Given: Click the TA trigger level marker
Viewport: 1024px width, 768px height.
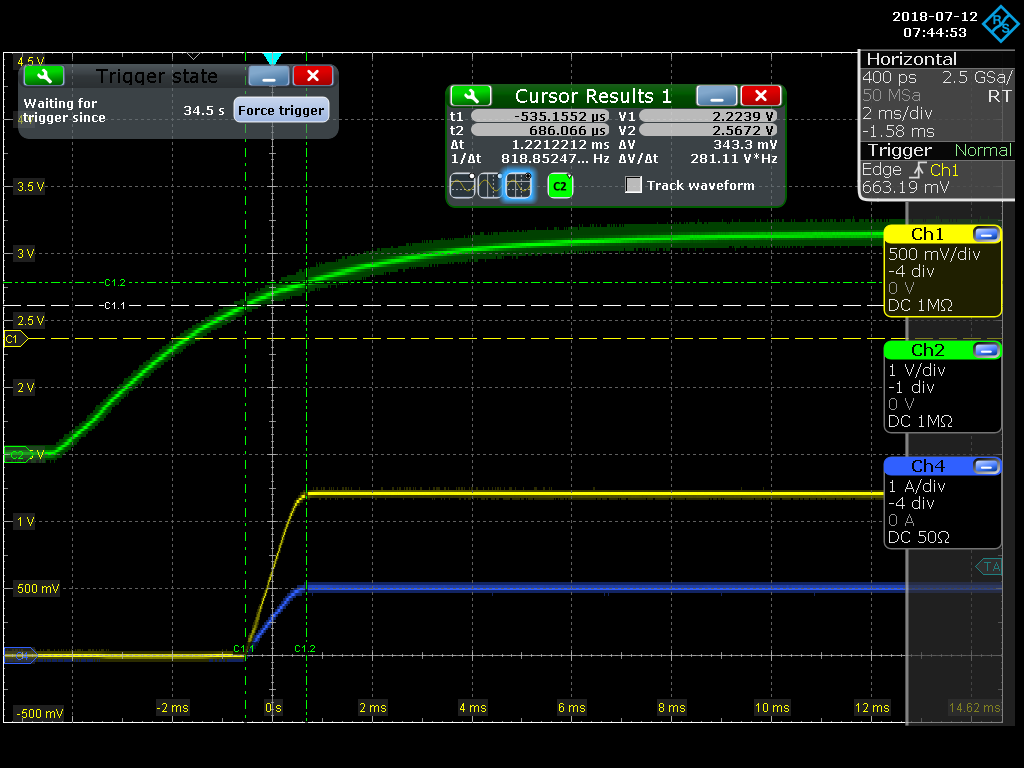Looking at the screenshot, I should [x=989, y=566].
